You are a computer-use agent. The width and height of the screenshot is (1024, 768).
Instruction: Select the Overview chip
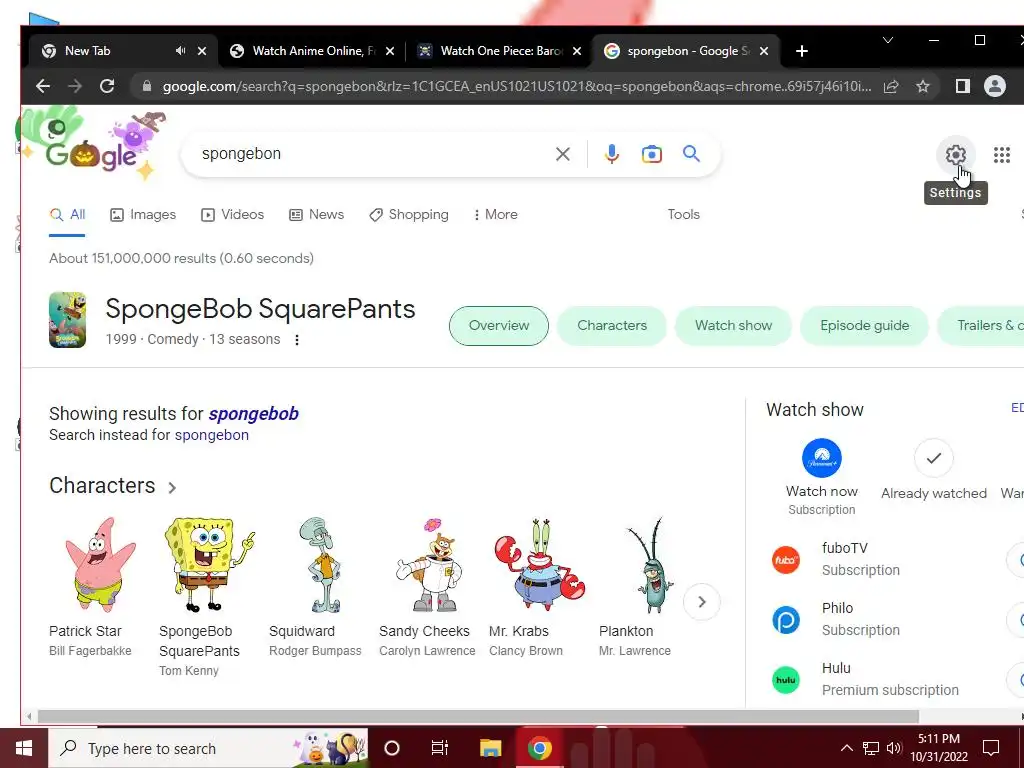click(x=499, y=325)
